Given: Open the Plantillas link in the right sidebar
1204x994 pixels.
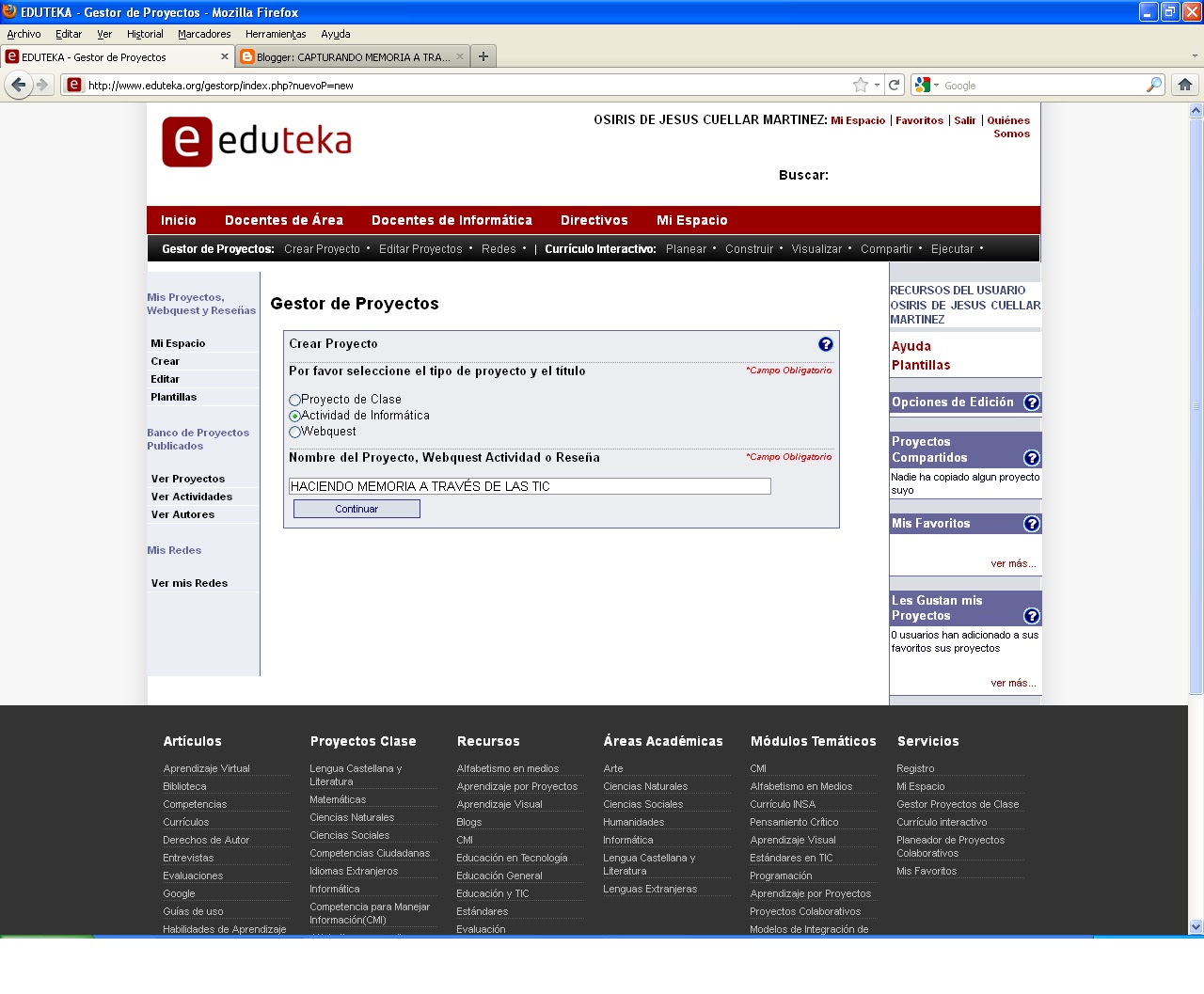Looking at the screenshot, I should (x=920, y=365).
